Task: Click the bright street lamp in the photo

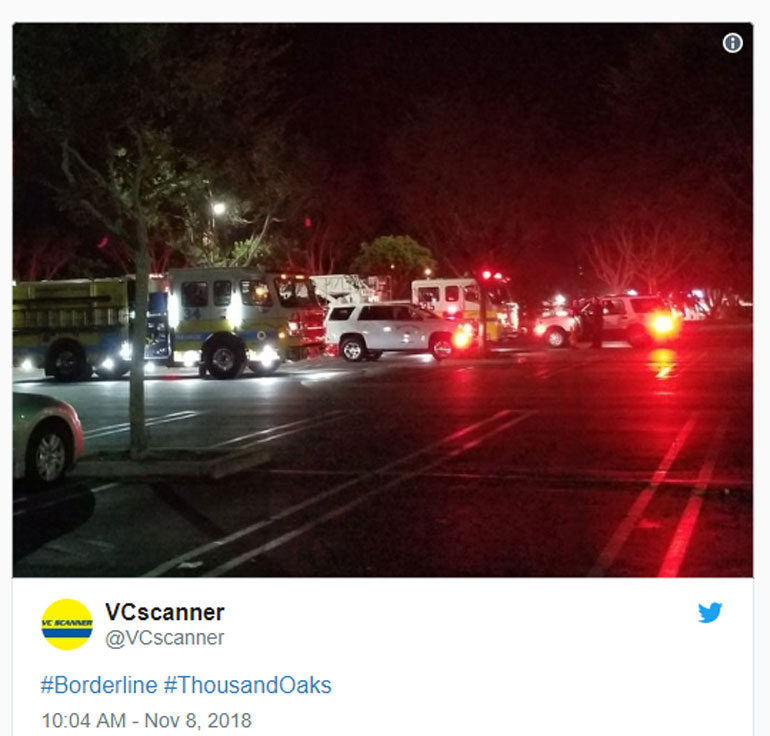Action: pos(219,208)
